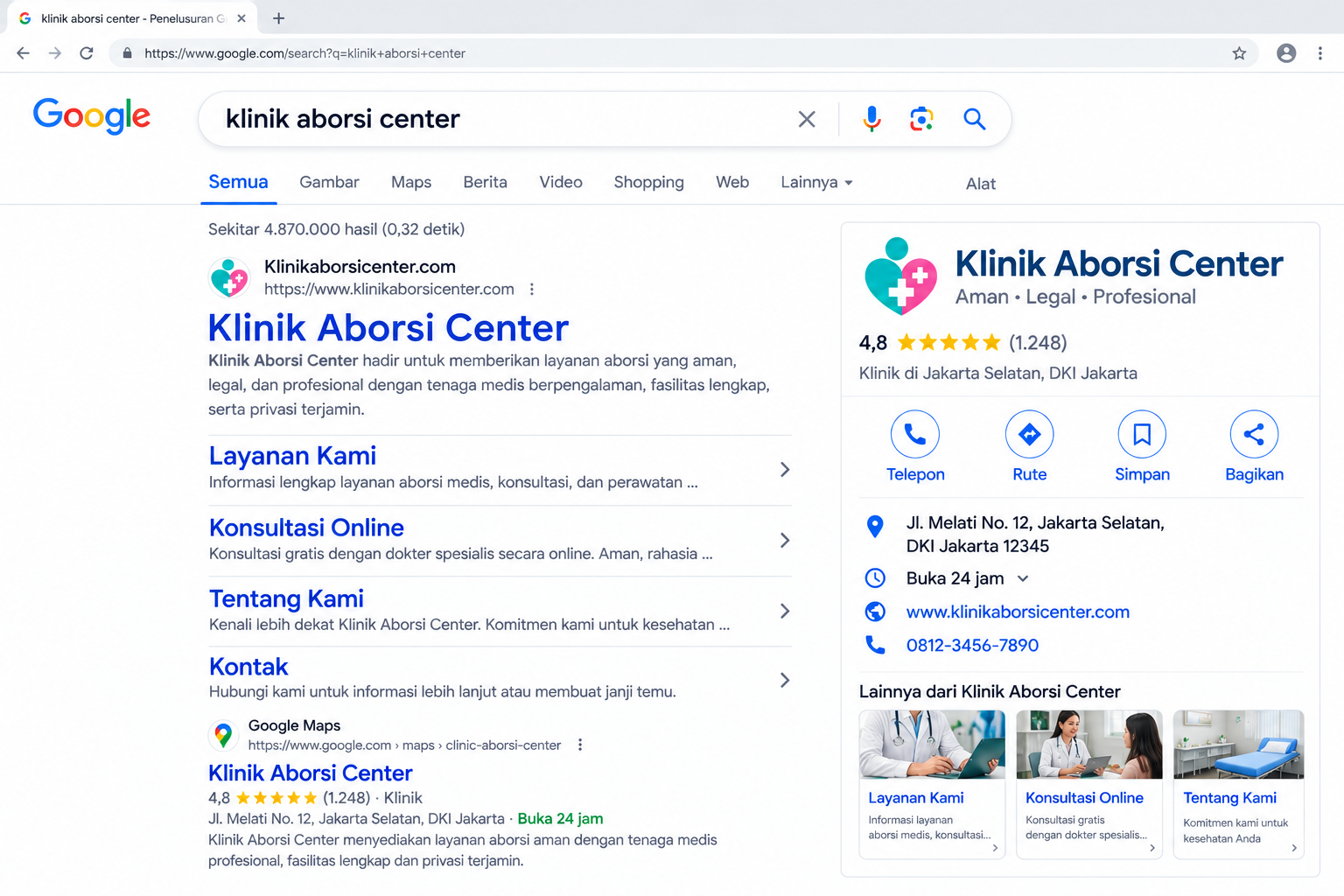Visit www.klinikaborsicenter.com from knowledge panel

coord(1018,612)
